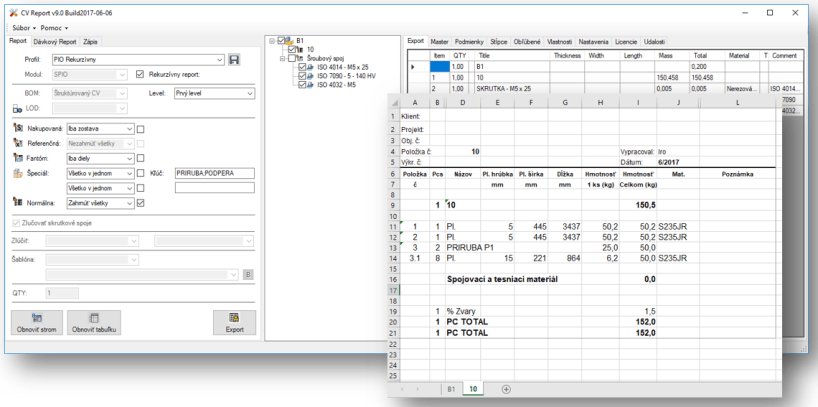This screenshot has height=407, width=818.
Task: Collapse the Šroubový spoj tree node
Action: 281,59
